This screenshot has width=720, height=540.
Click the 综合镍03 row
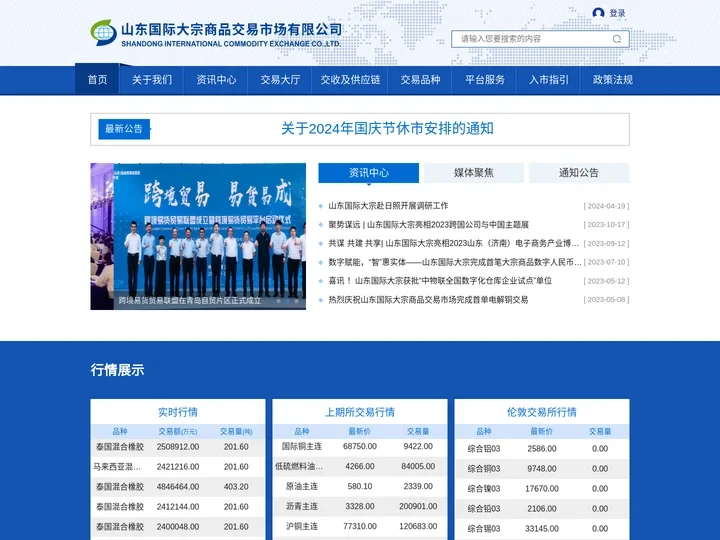pyautogui.click(x=542, y=489)
